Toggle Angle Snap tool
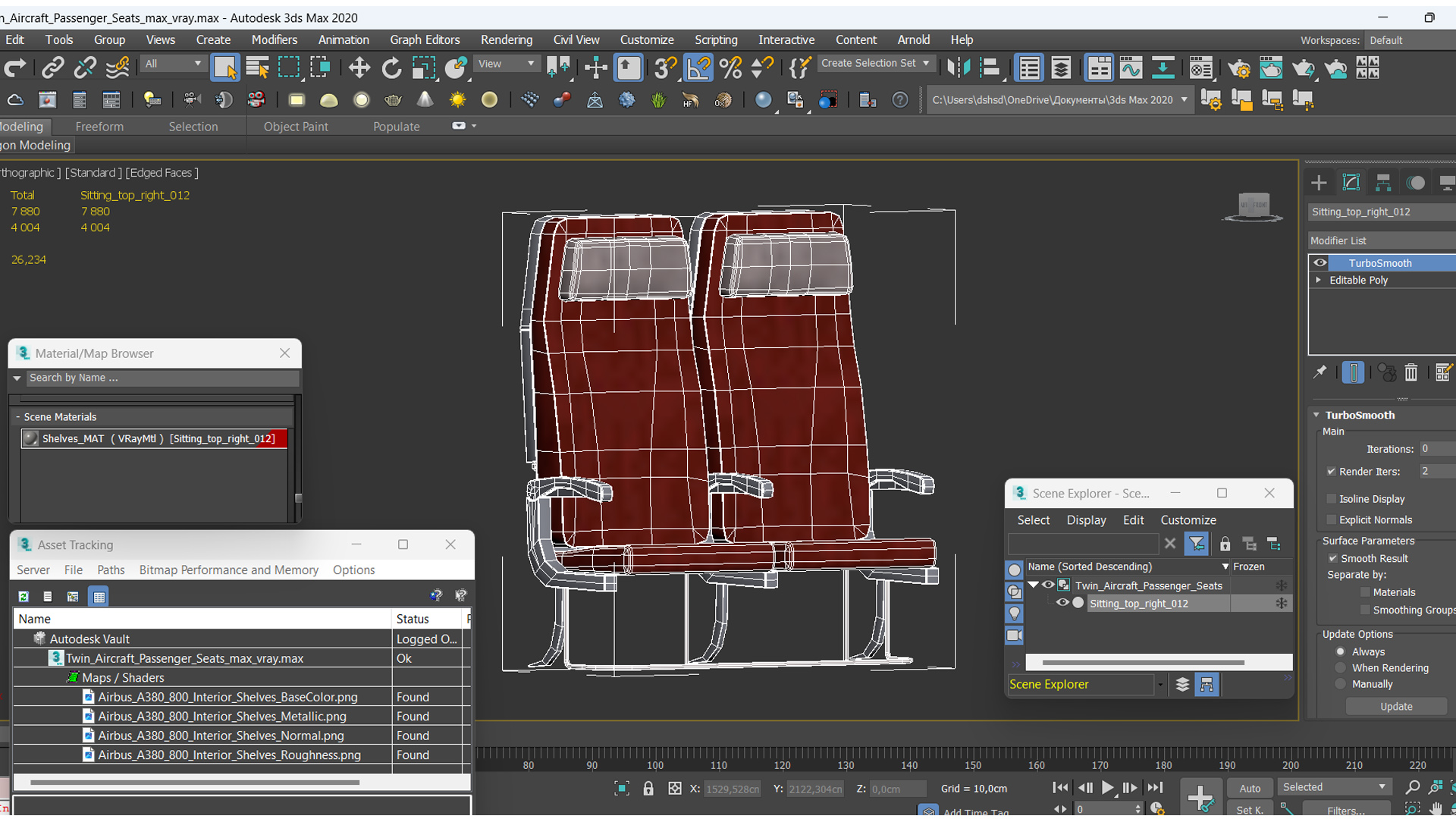This screenshot has width=1456, height=819. click(698, 68)
